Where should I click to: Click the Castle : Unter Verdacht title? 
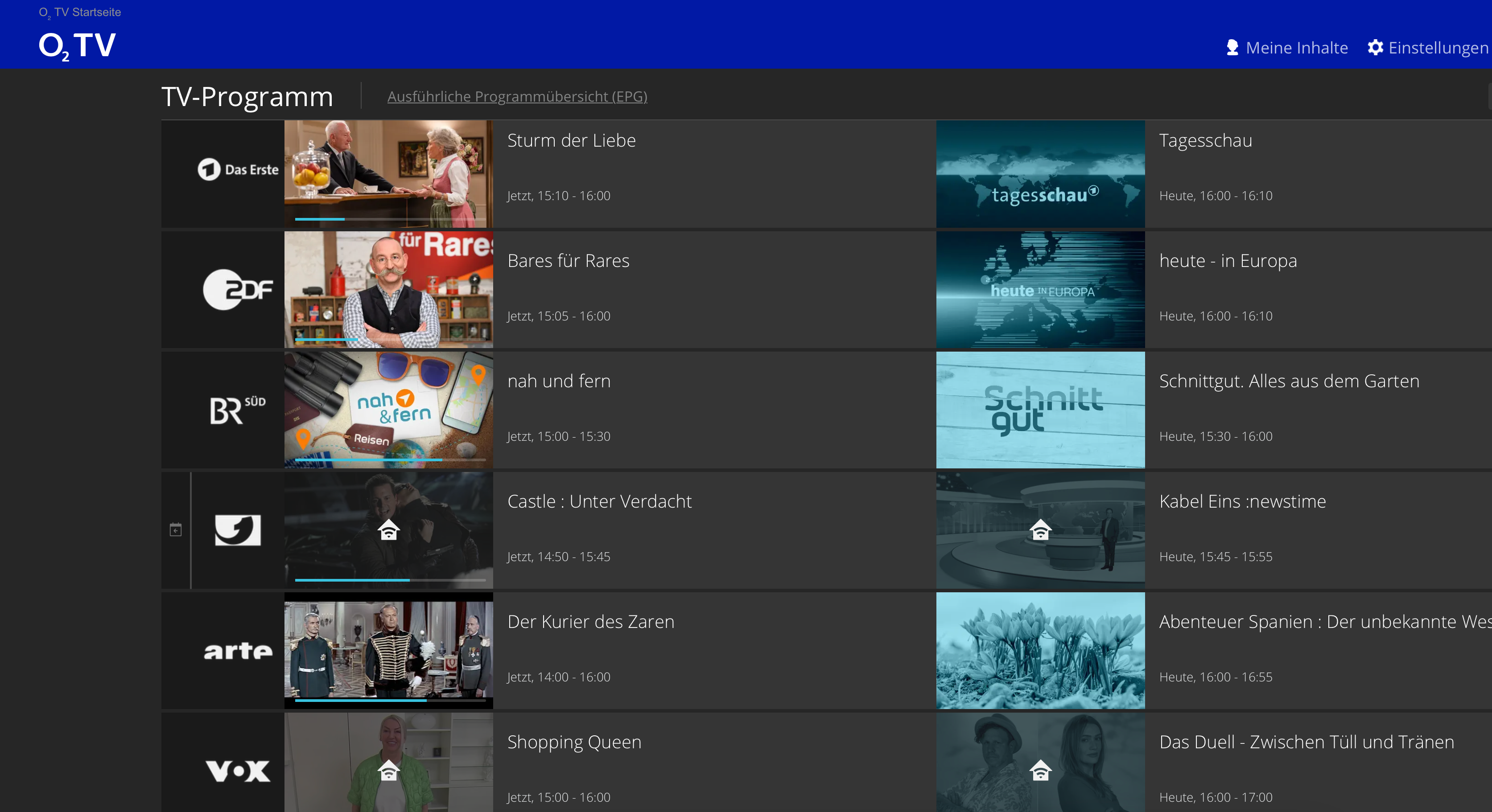pyautogui.click(x=599, y=501)
